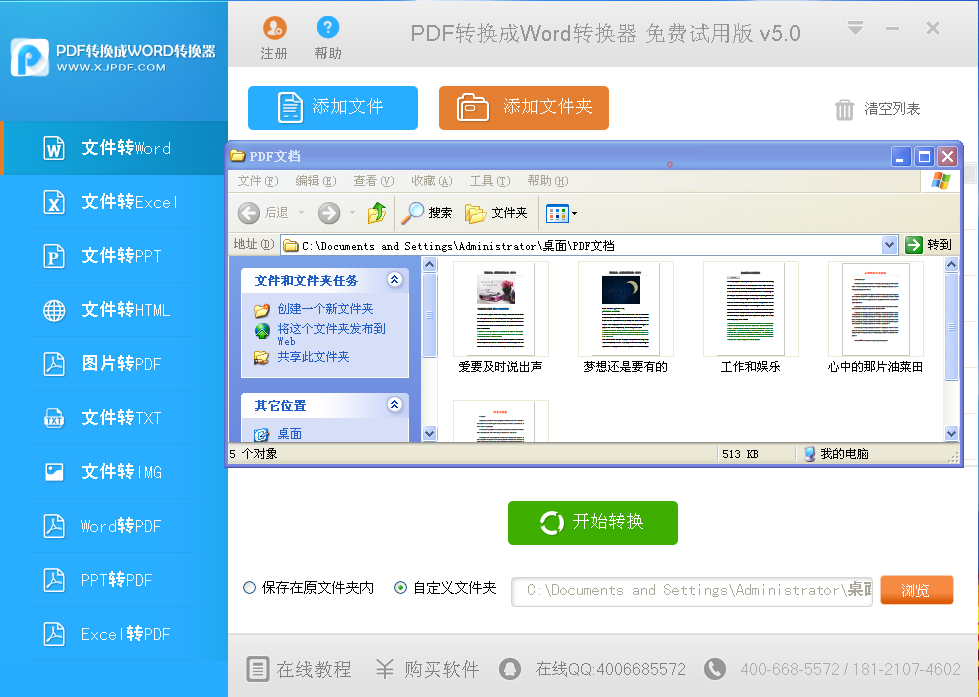
Task: Open 桌面 location link
Action: click(289, 433)
